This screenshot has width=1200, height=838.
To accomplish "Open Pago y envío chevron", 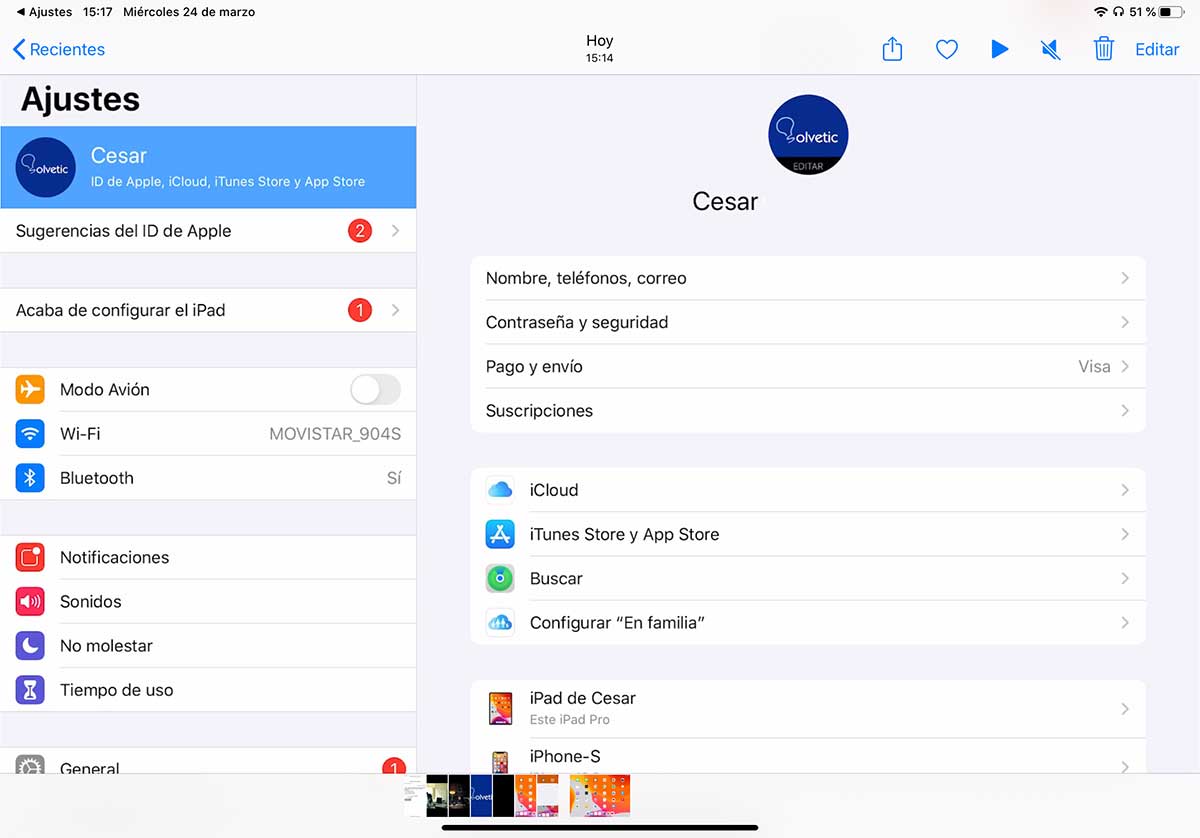I will [x=1125, y=366].
